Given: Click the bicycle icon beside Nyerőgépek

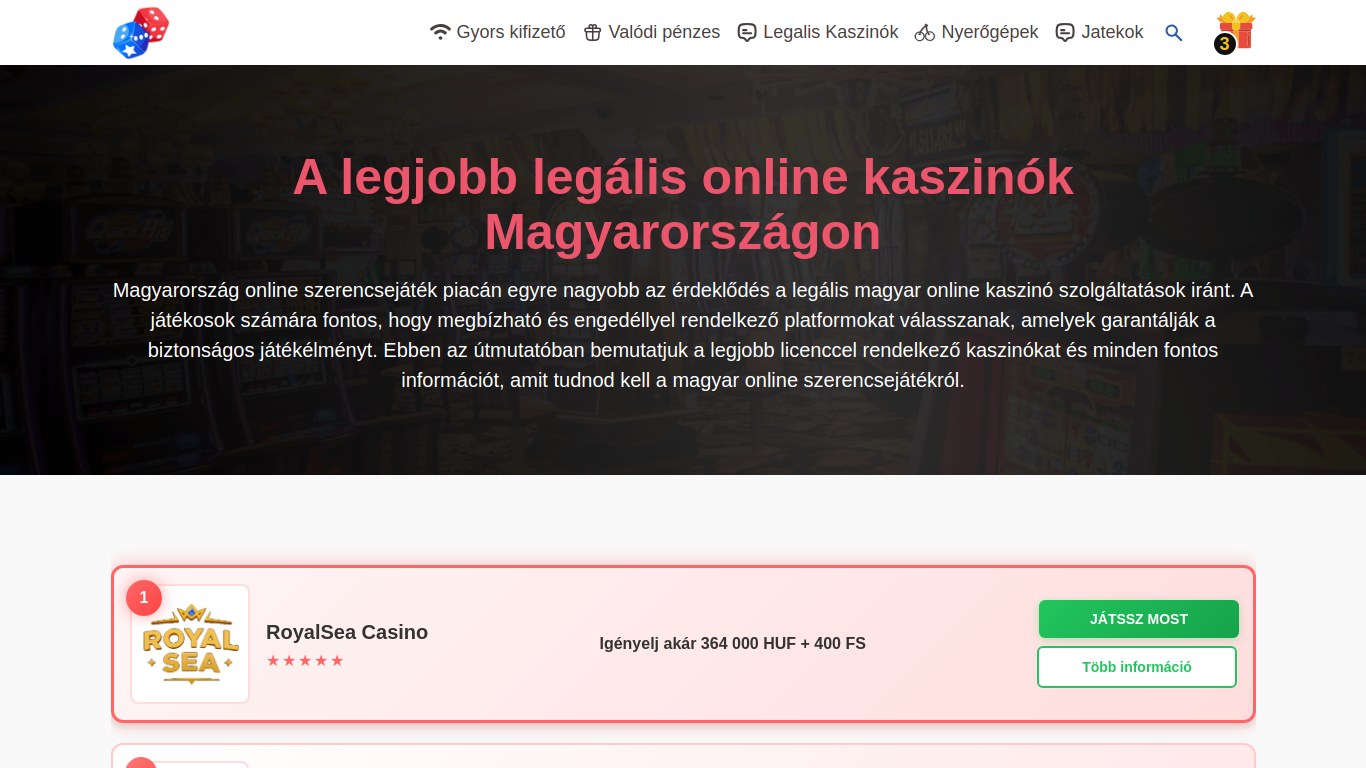Looking at the screenshot, I should [925, 33].
